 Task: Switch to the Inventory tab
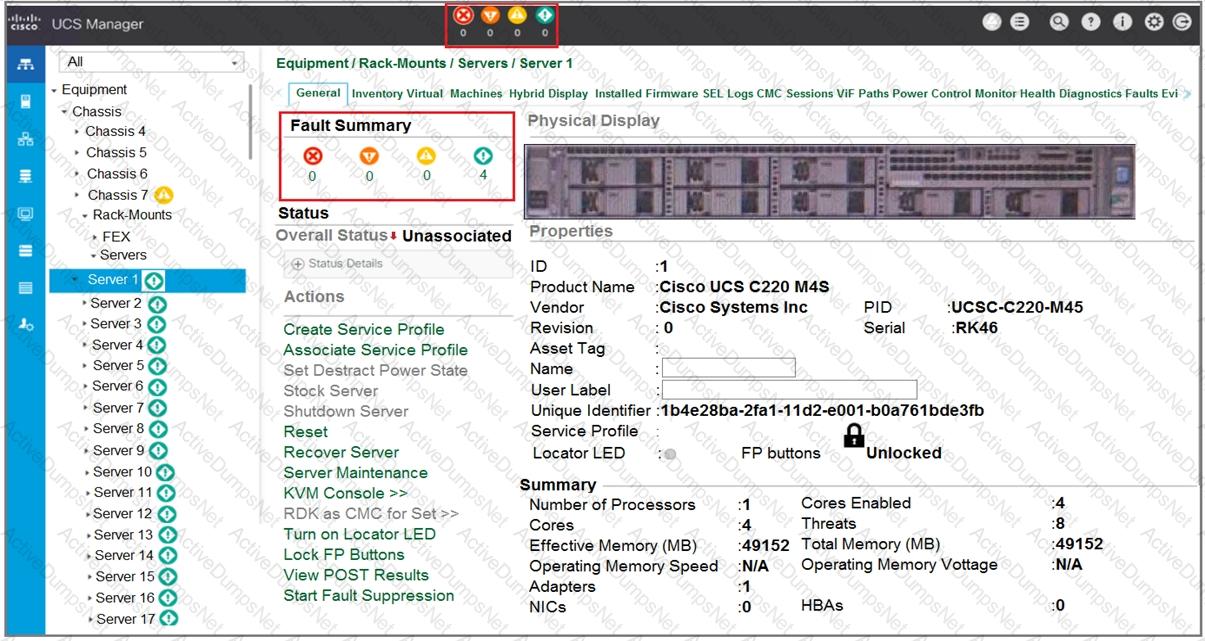click(x=376, y=93)
